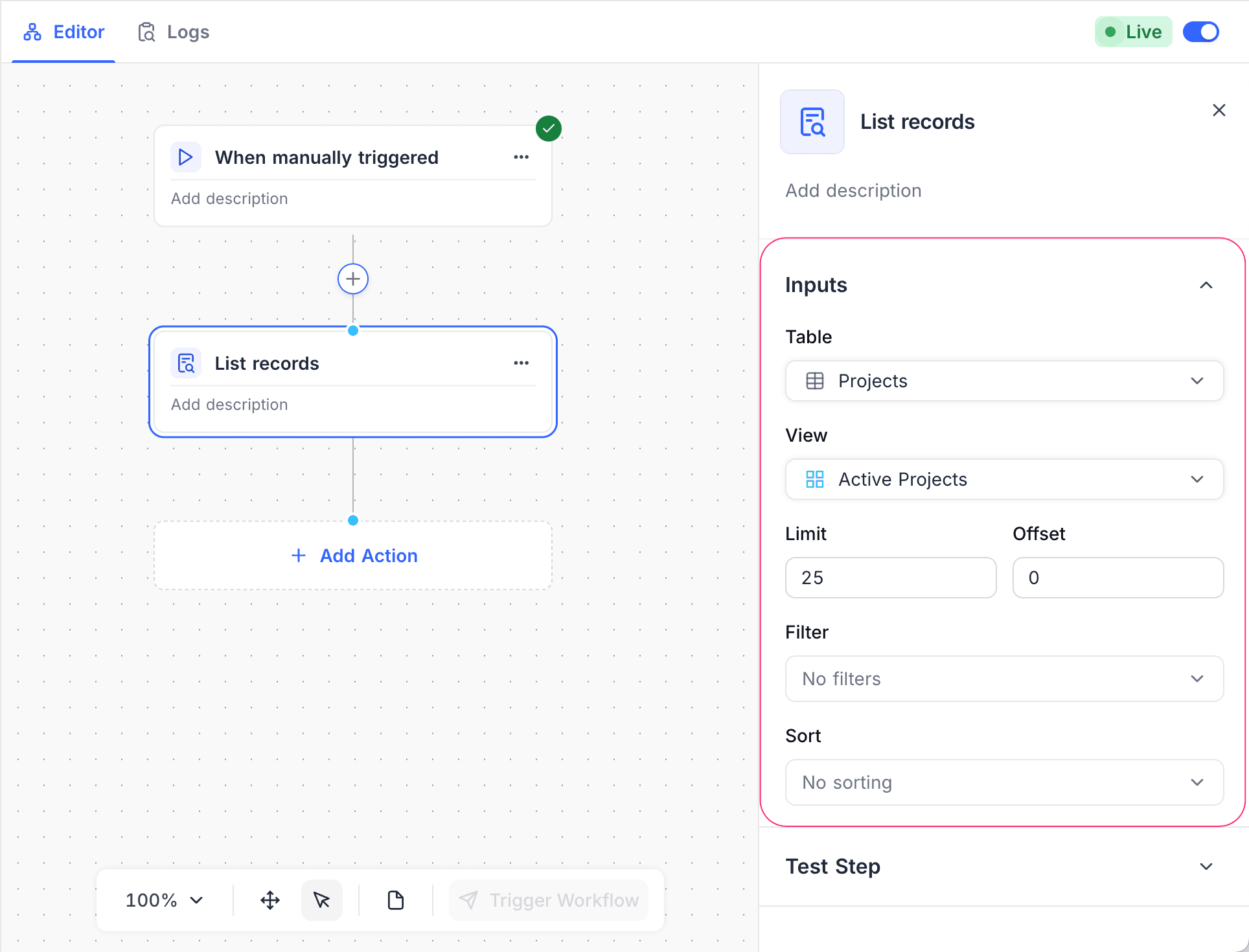Open the options menu on the List records node
This screenshot has height=952, width=1249.
[521, 363]
